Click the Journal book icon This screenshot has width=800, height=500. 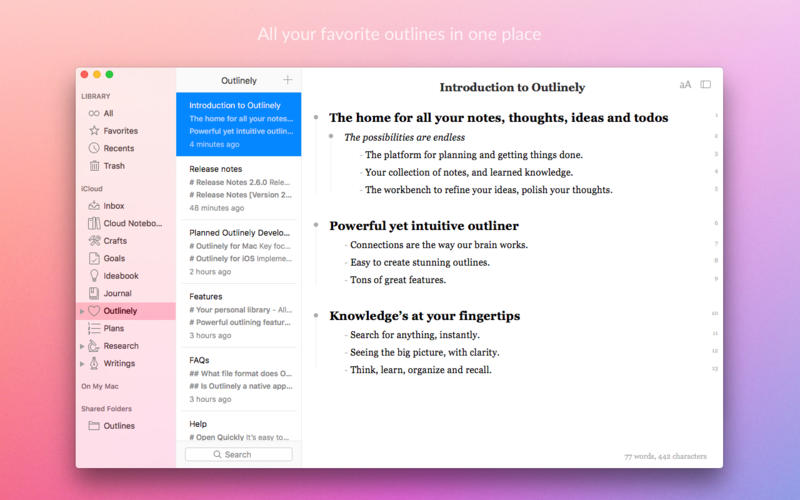tap(94, 293)
